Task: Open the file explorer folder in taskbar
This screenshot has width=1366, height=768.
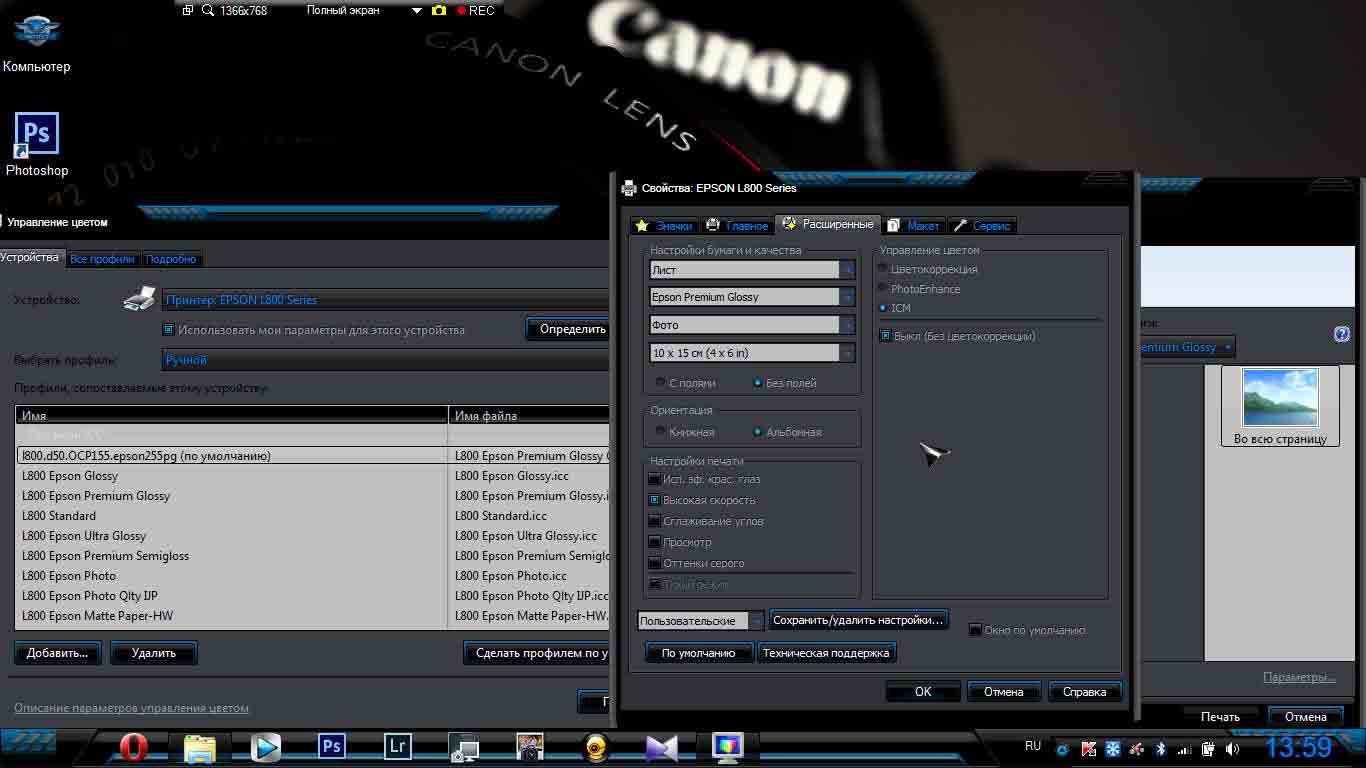Action: pos(200,747)
